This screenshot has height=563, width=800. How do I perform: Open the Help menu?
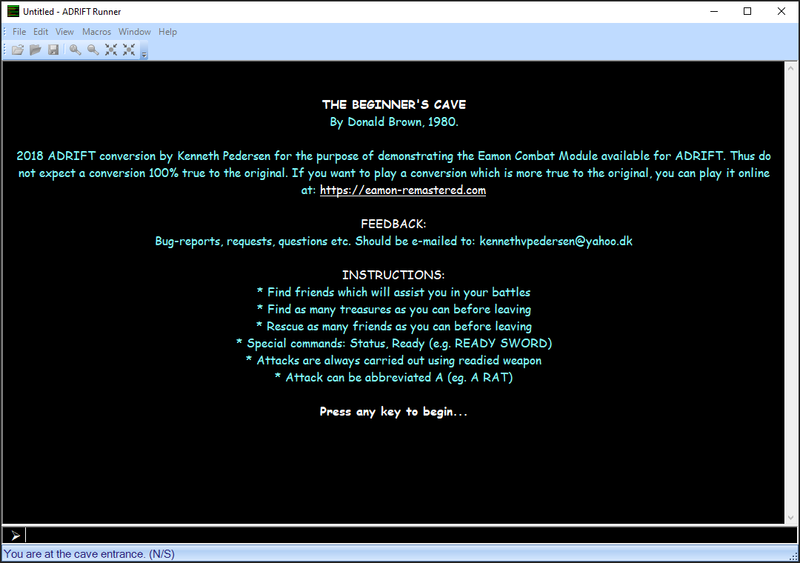(x=167, y=32)
